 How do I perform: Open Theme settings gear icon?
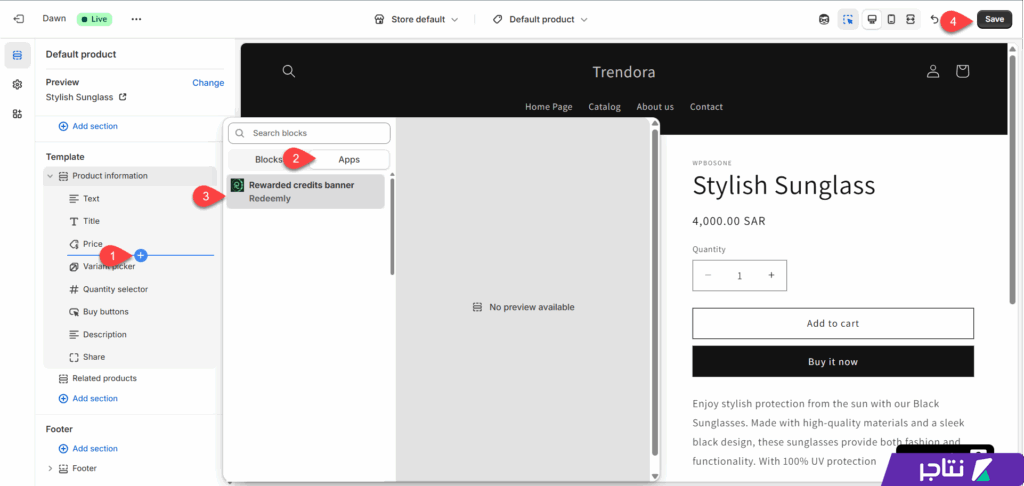click(18, 84)
